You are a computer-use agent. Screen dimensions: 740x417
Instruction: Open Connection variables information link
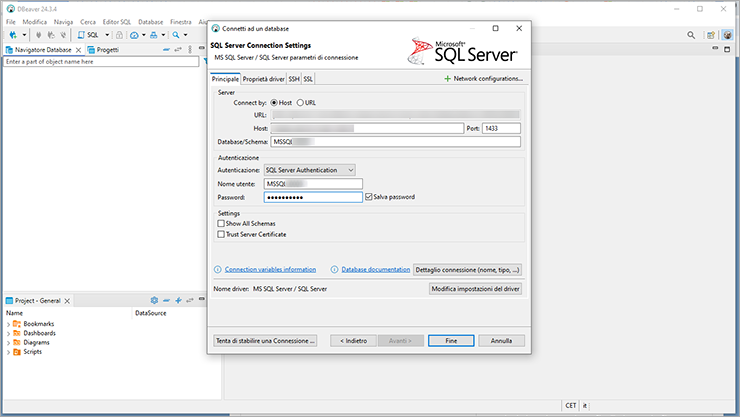270,269
